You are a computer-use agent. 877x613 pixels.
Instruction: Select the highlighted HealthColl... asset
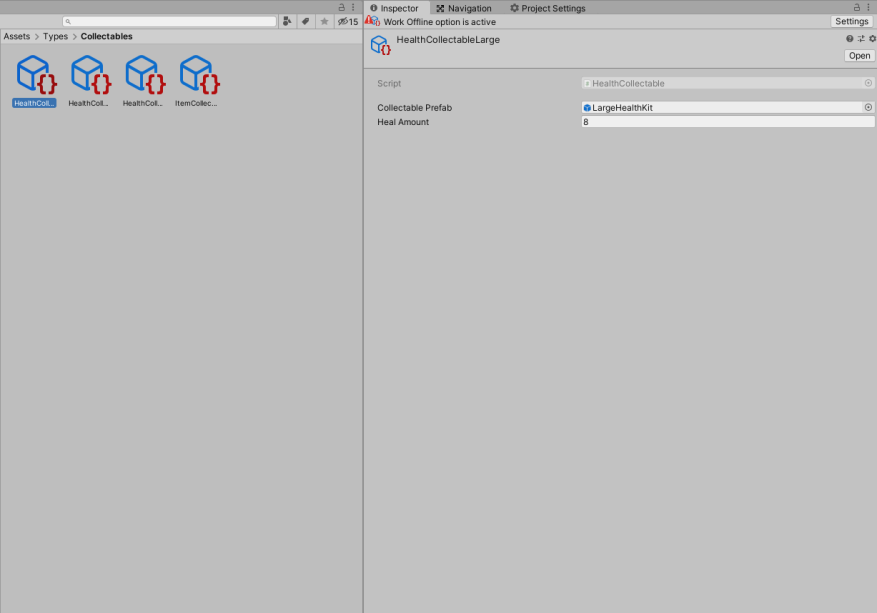35,81
